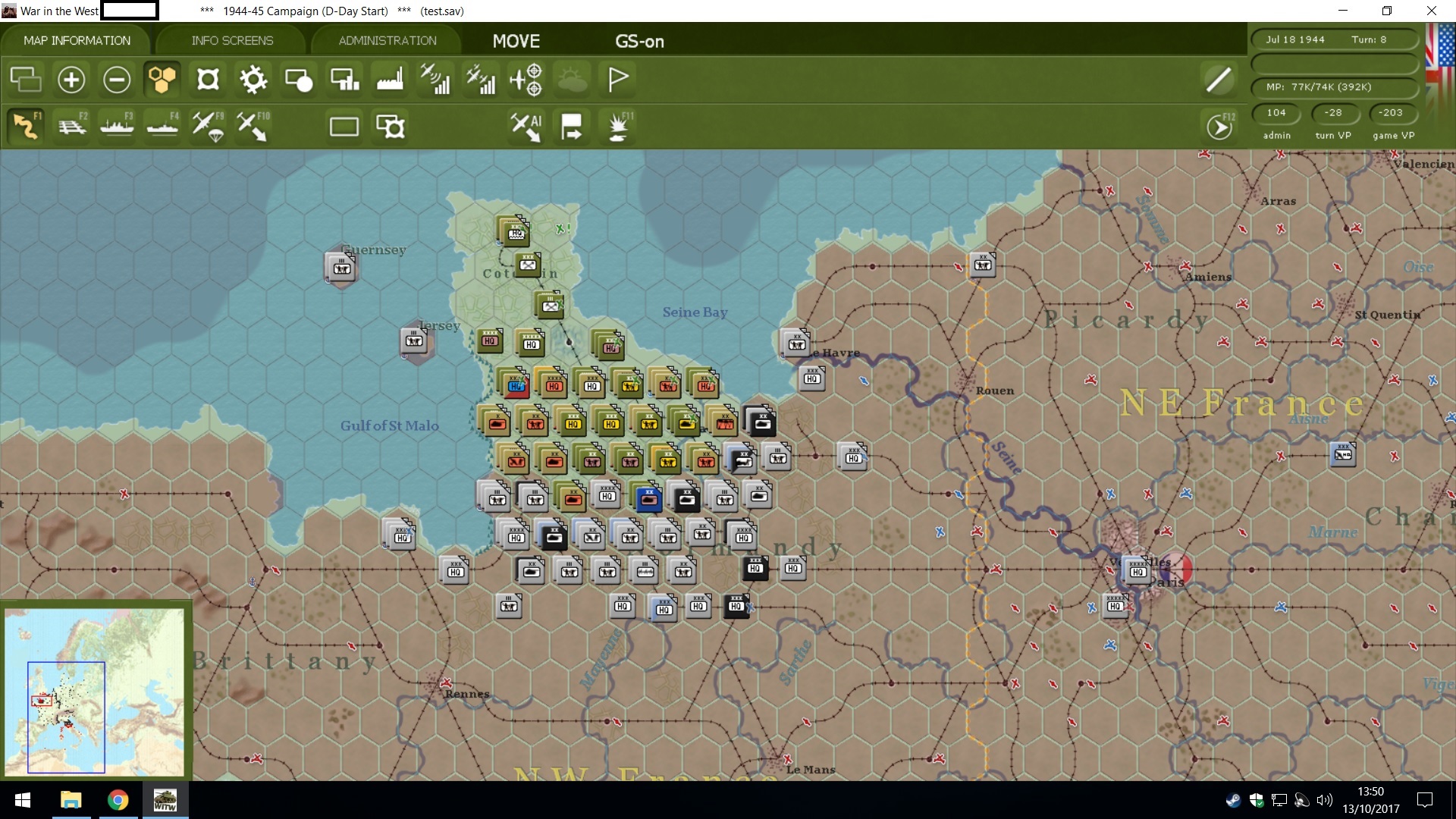
Task: Click the rectangle with fort toolbar icon
Action: tap(391, 126)
